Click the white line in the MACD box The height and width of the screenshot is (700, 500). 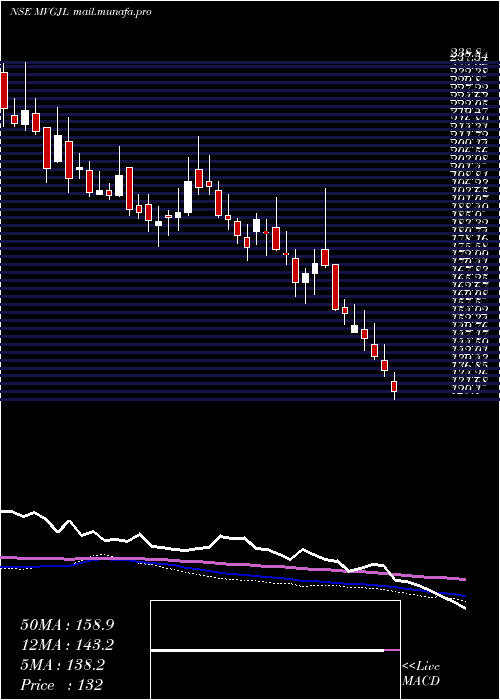click(267, 650)
